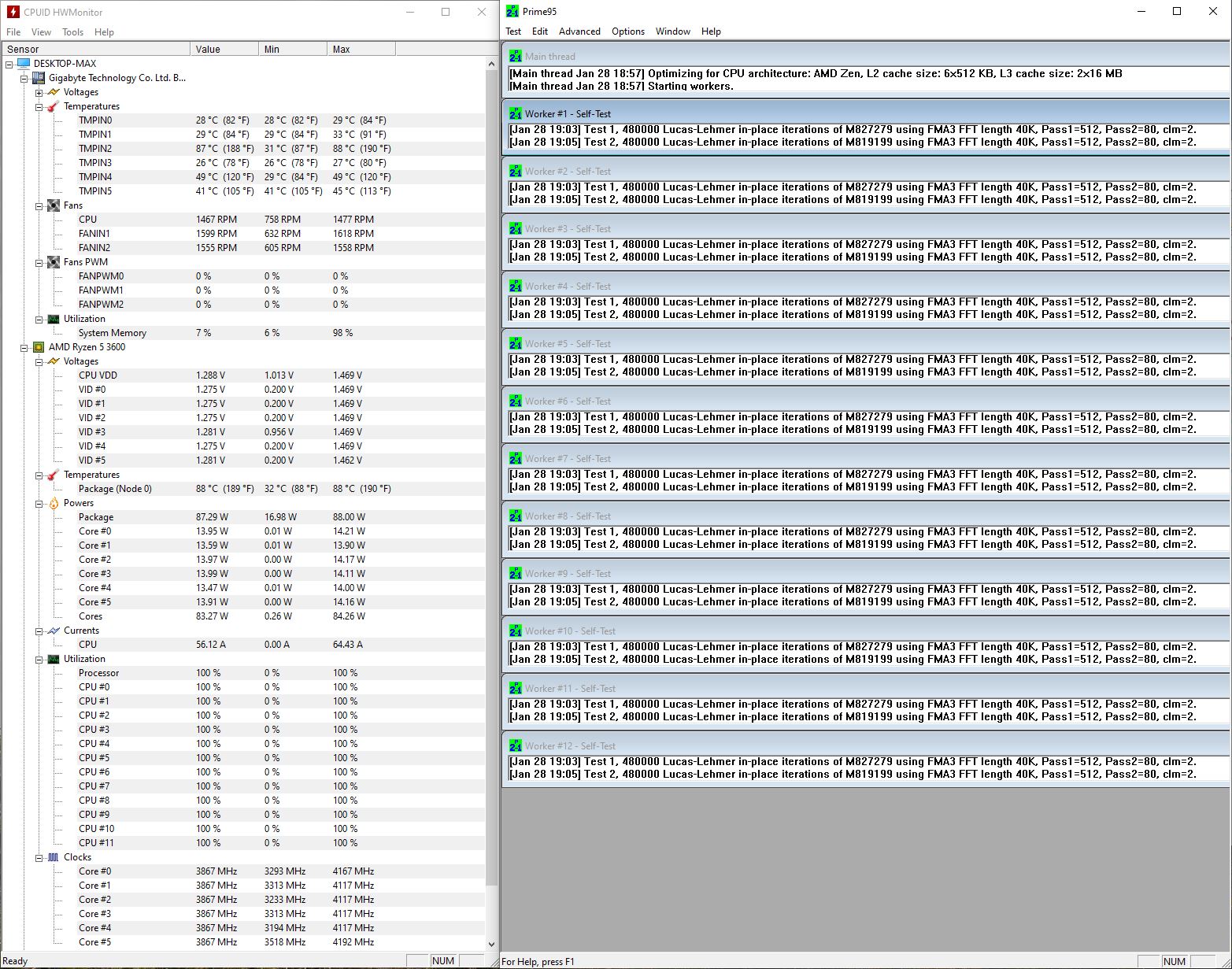Click the Max column header
Screen dimensions: 1232x969
point(361,49)
